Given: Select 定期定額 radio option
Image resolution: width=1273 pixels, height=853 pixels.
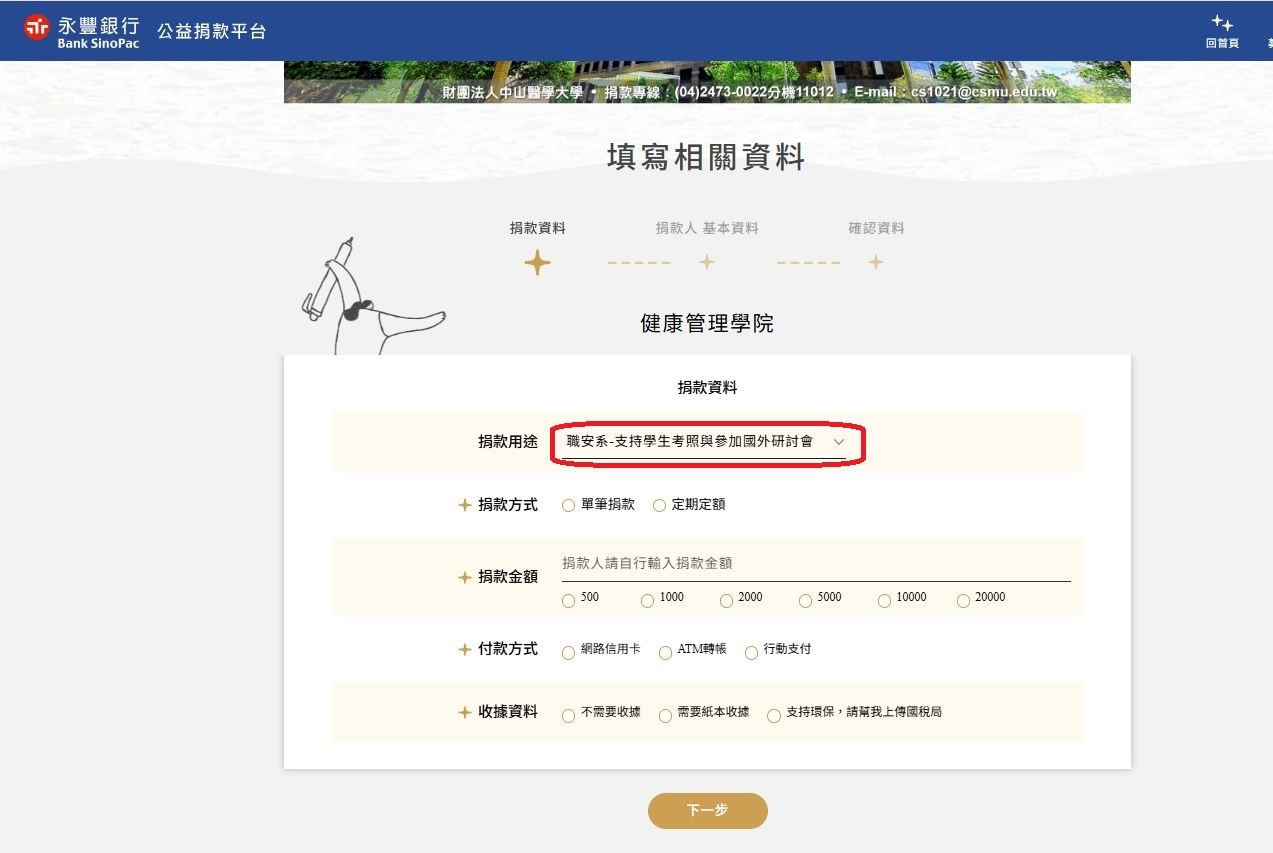Looking at the screenshot, I should pos(659,506).
